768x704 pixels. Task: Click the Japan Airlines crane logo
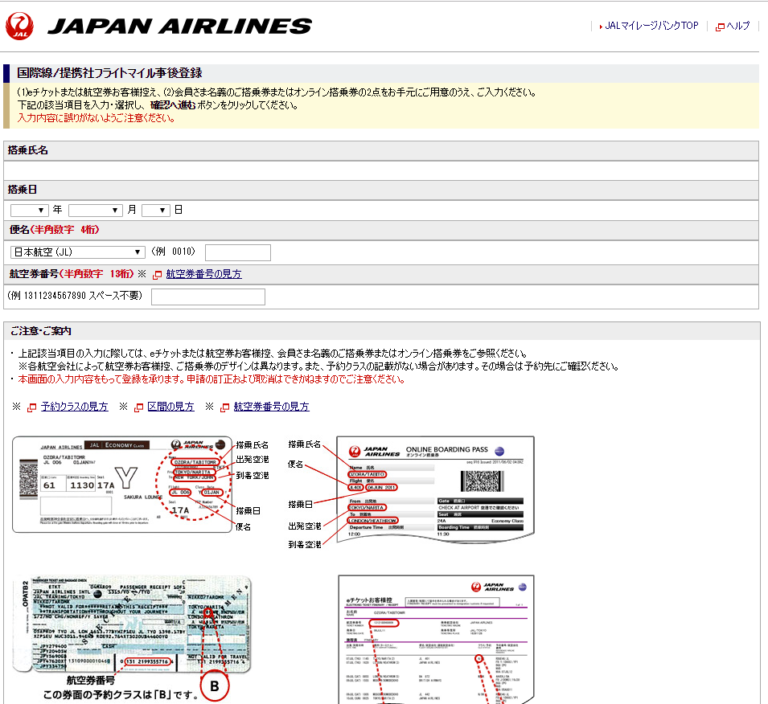click(22, 26)
